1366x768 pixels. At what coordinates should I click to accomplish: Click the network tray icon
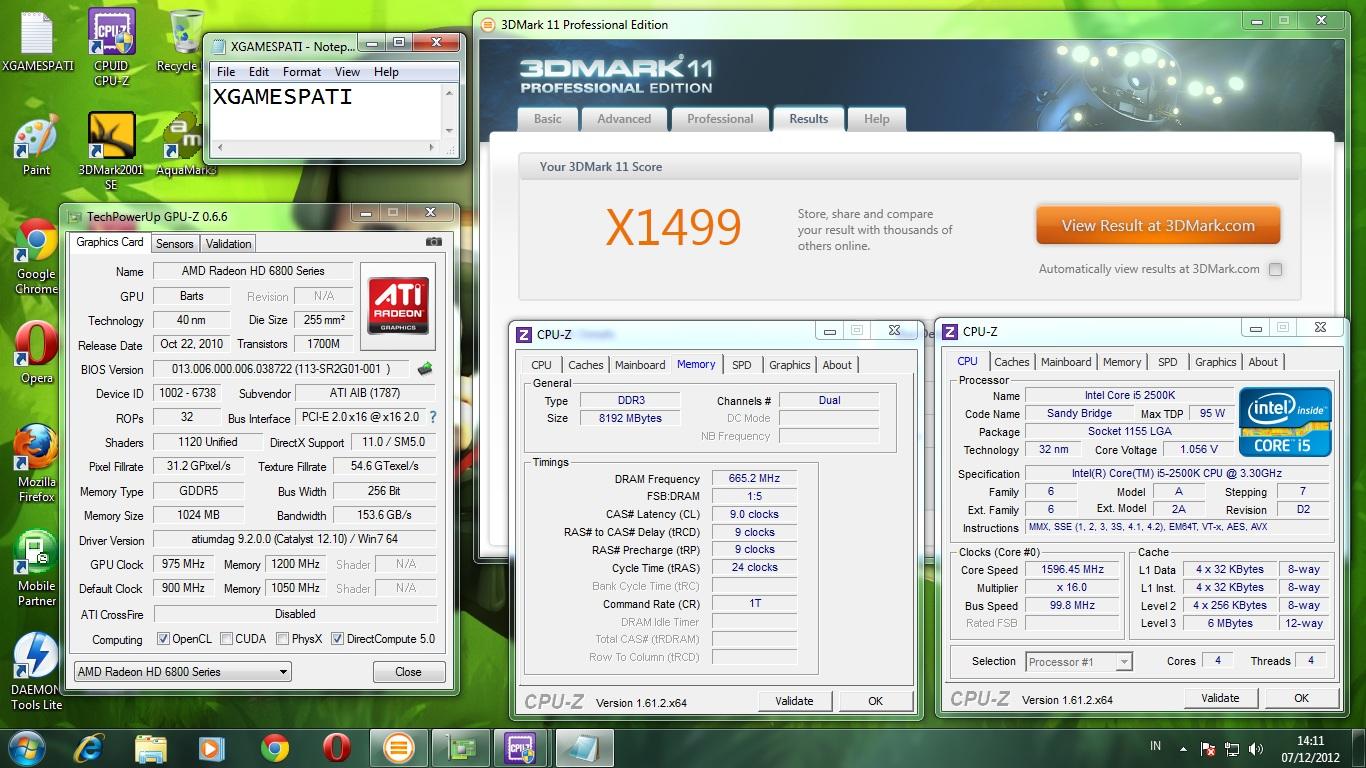tap(1230, 748)
